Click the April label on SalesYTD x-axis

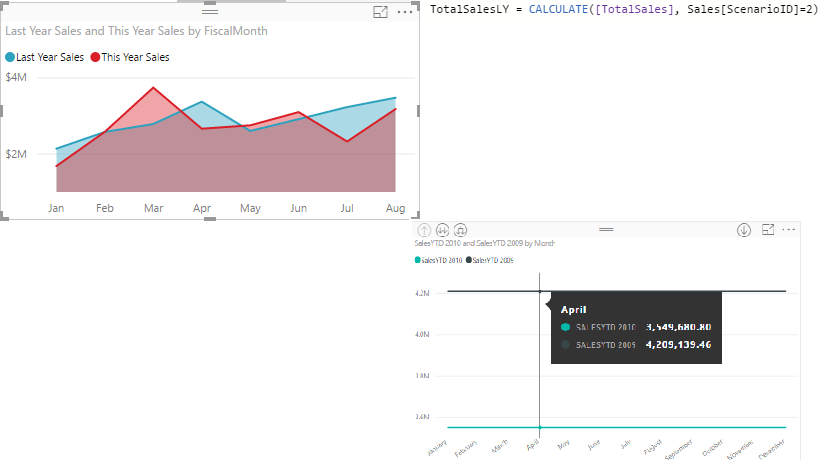(x=533, y=445)
